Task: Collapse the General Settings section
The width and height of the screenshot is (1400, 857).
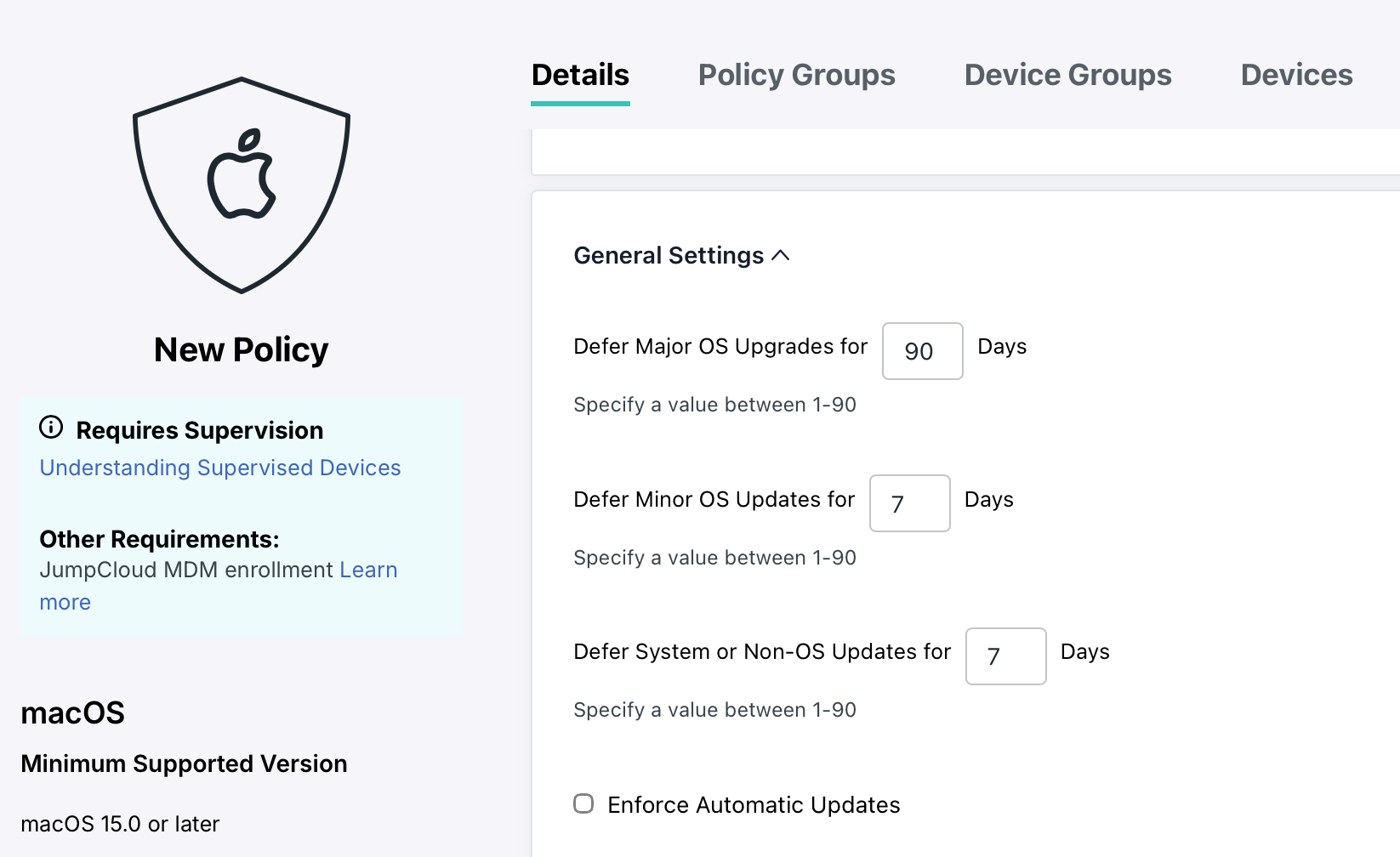Action: 681,255
